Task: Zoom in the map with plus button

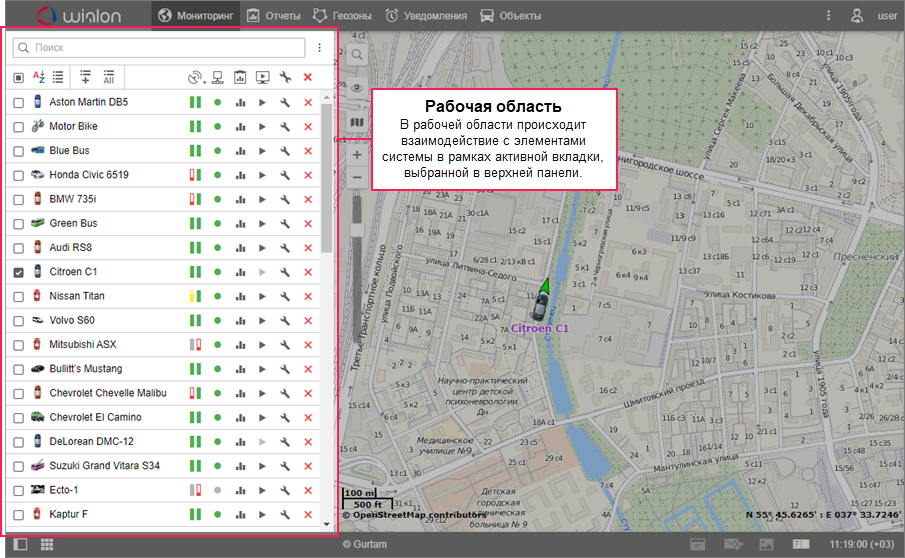Action: [x=357, y=156]
